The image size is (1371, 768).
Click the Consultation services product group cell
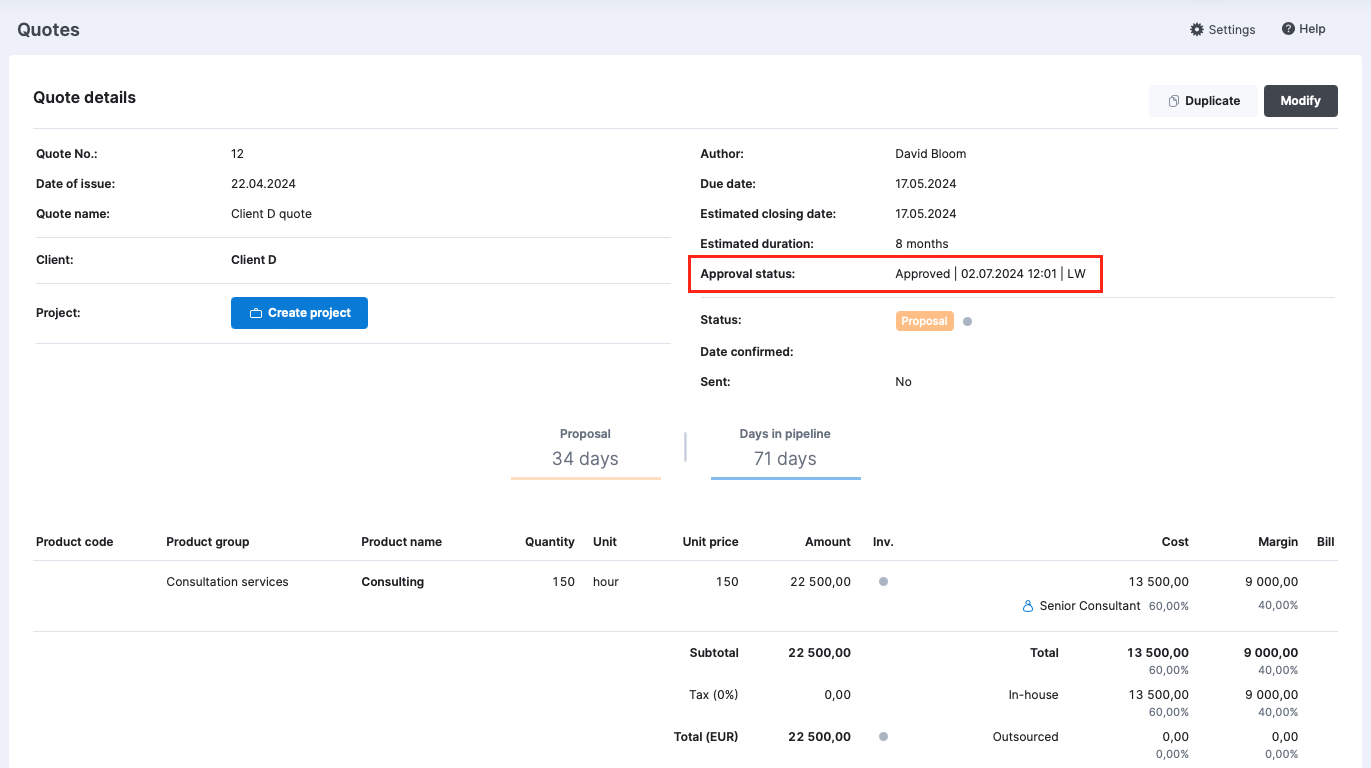tap(227, 582)
